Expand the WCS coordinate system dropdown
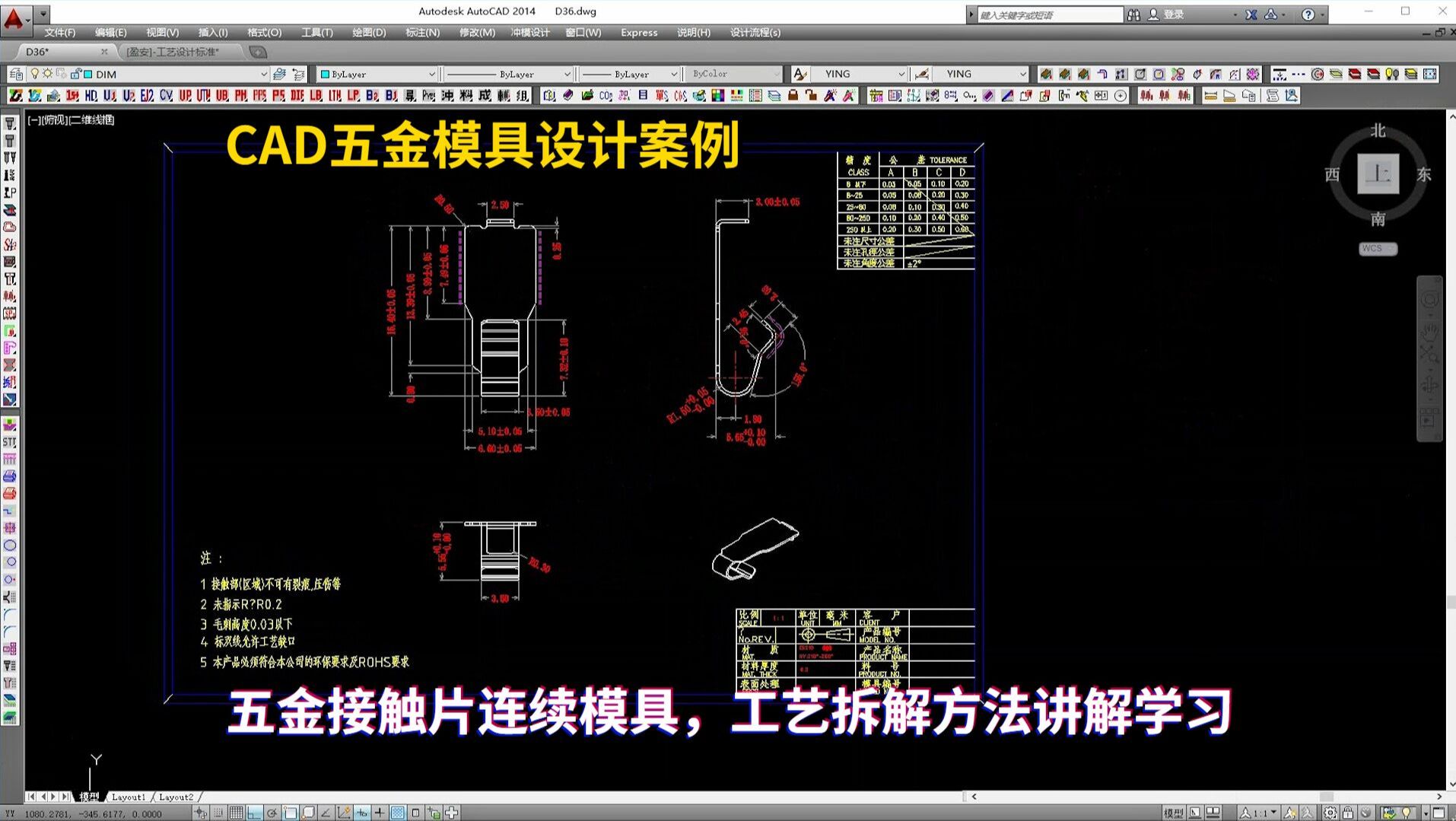The height and width of the screenshot is (821, 1456). (1378, 249)
